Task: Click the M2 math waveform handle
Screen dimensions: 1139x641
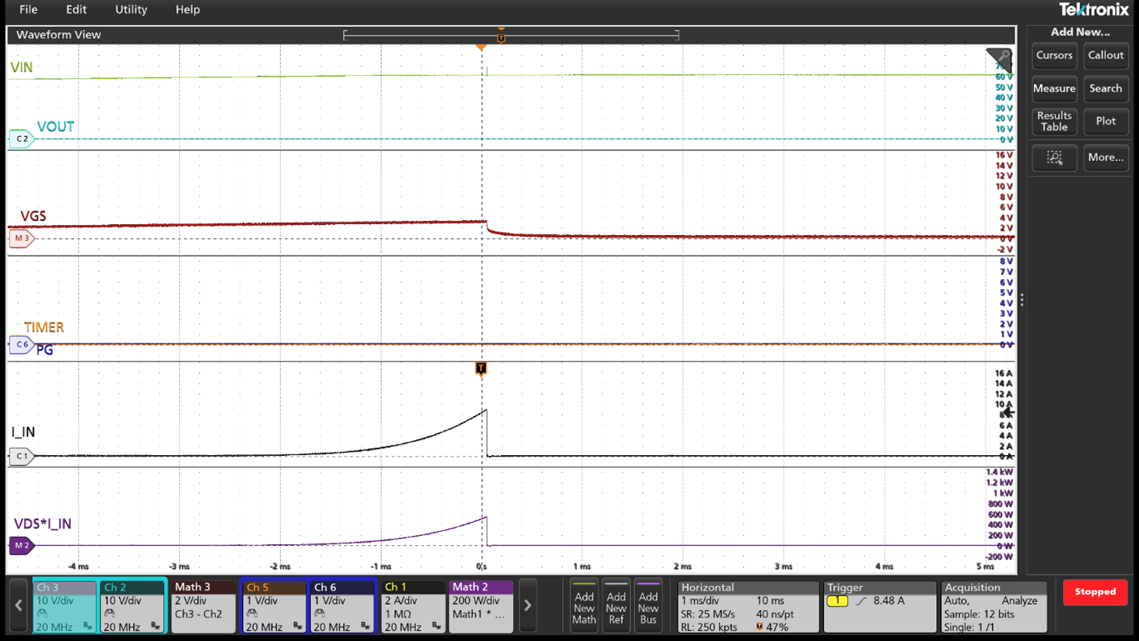Action: coord(21,546)
